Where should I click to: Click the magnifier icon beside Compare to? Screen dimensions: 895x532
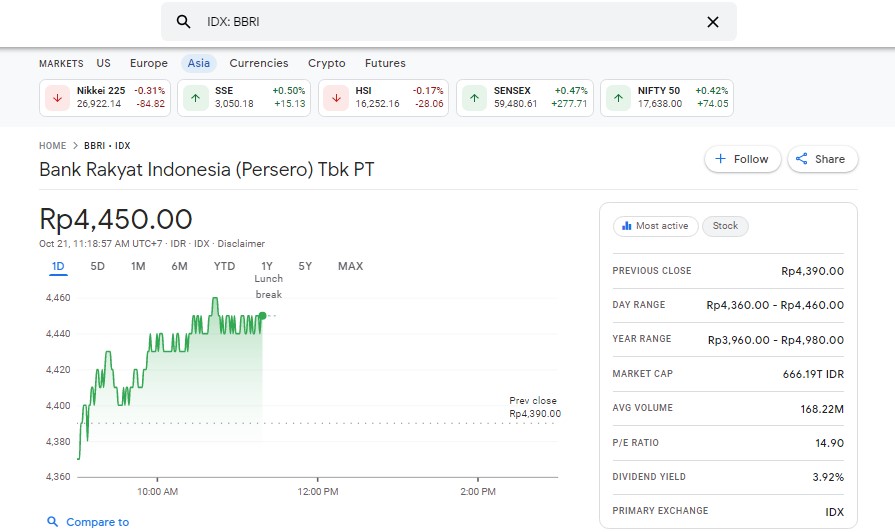tap(53, 522)
